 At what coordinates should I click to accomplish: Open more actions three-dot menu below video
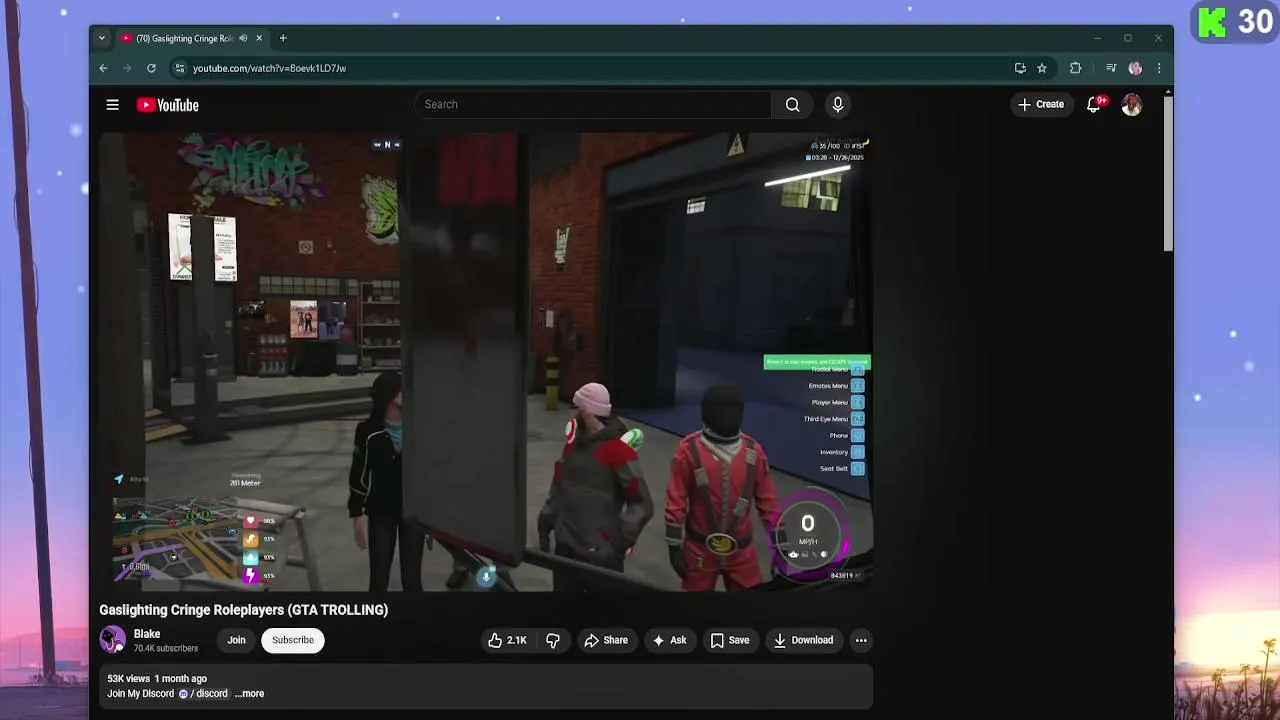(x=861, y=640)
